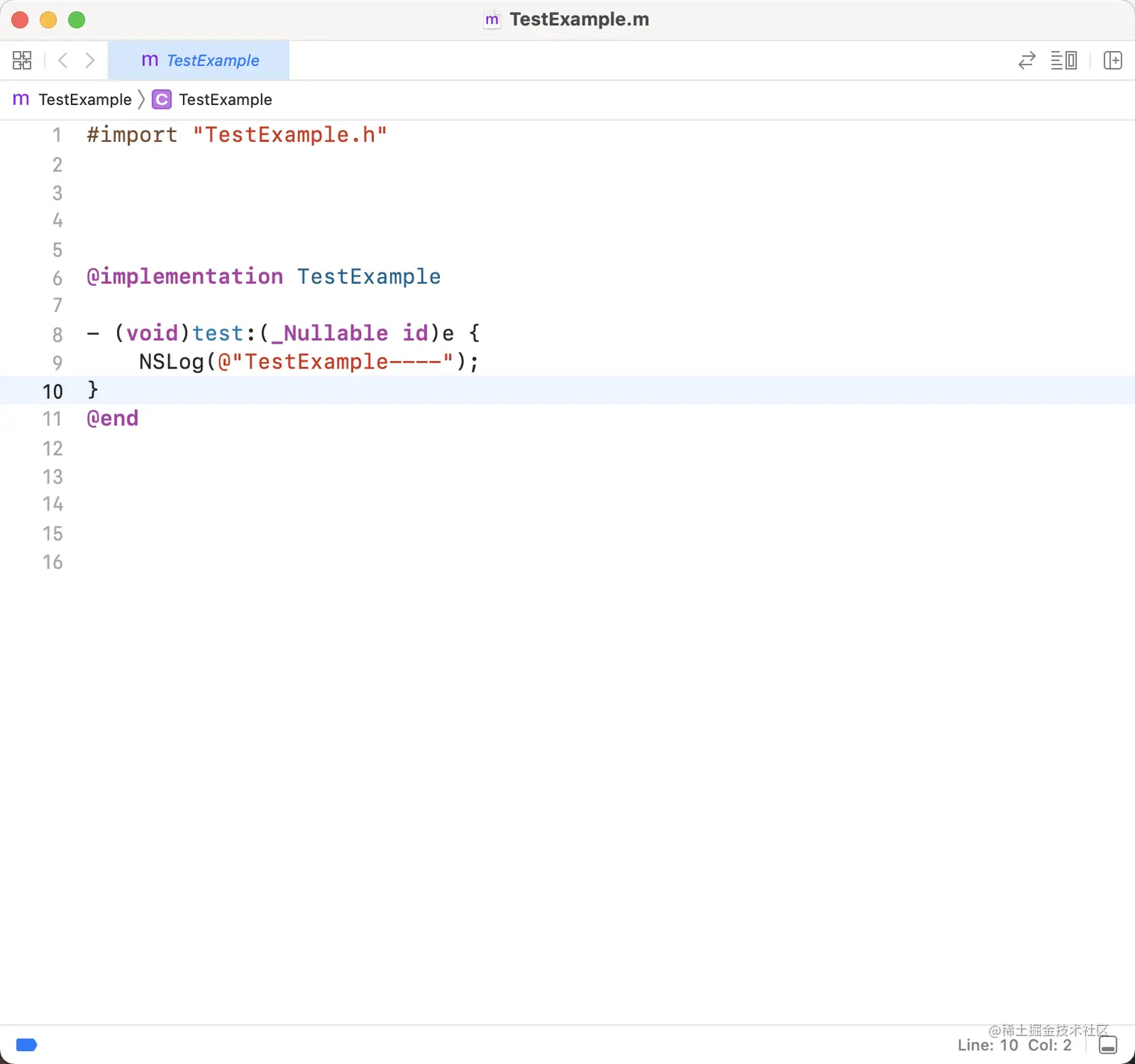
Task: Click line number 16 in the gutter
Action: [x=53, y=562]
